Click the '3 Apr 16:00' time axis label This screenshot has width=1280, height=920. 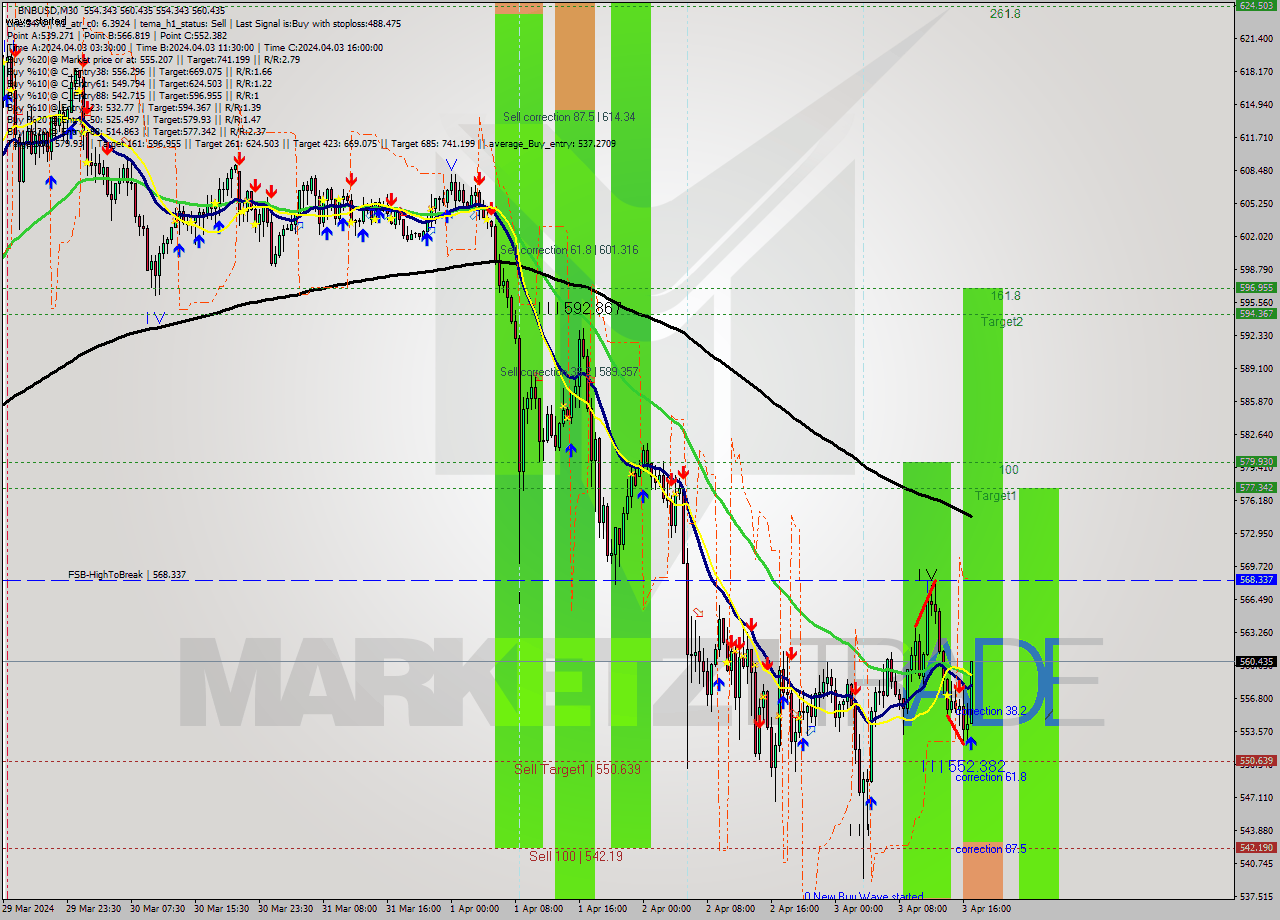pos(986,909)
